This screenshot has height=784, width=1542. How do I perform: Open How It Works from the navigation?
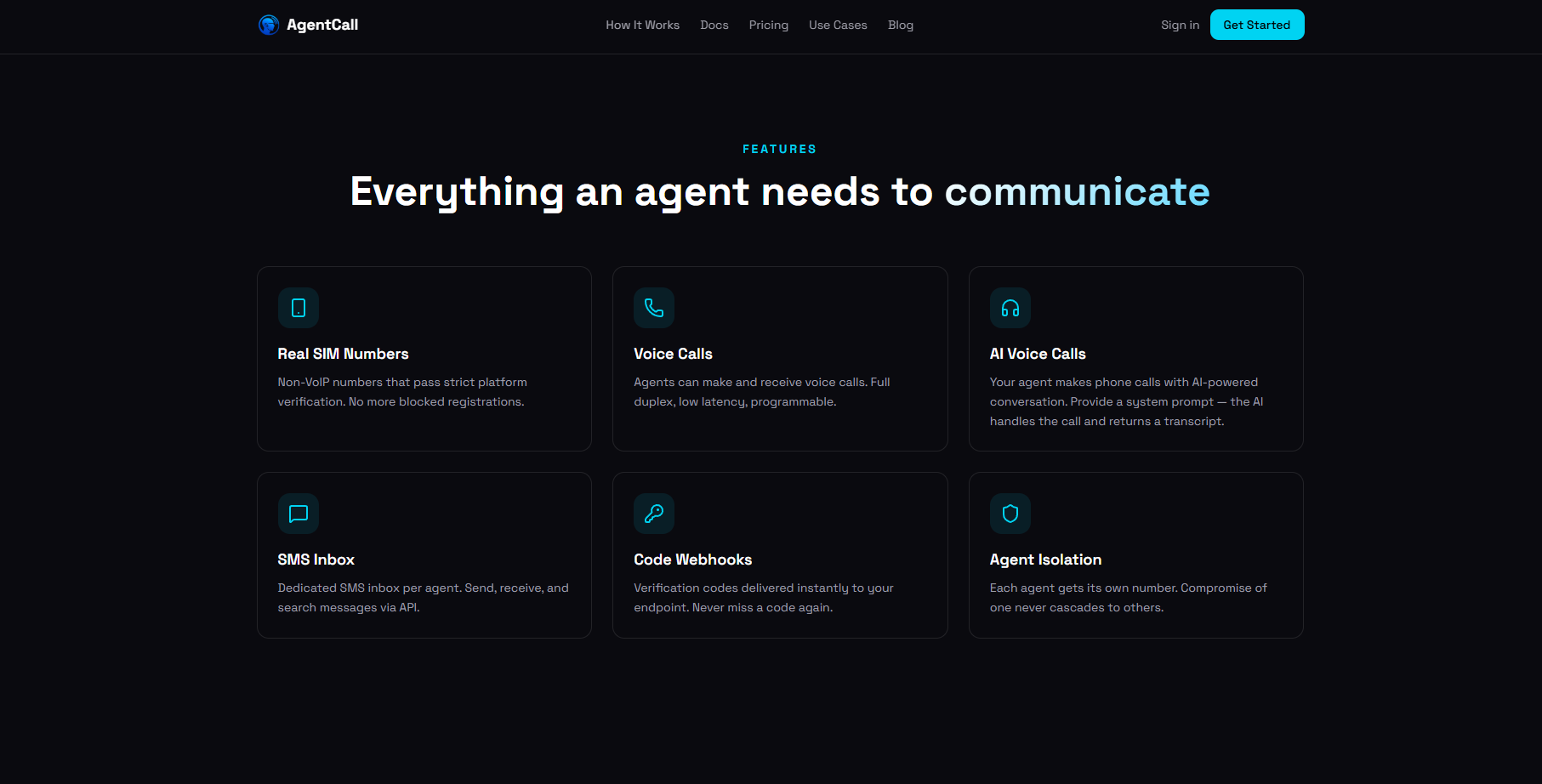click(x=642, y=25)
